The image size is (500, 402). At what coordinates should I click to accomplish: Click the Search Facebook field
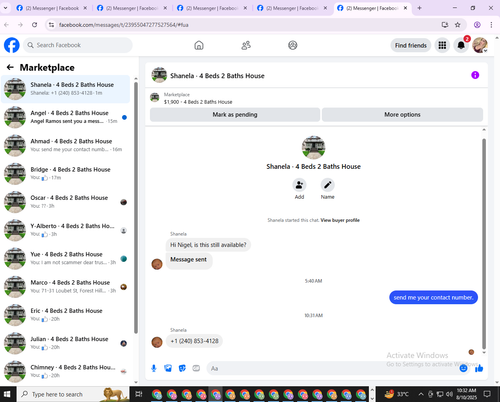click(x=78, y=45)
